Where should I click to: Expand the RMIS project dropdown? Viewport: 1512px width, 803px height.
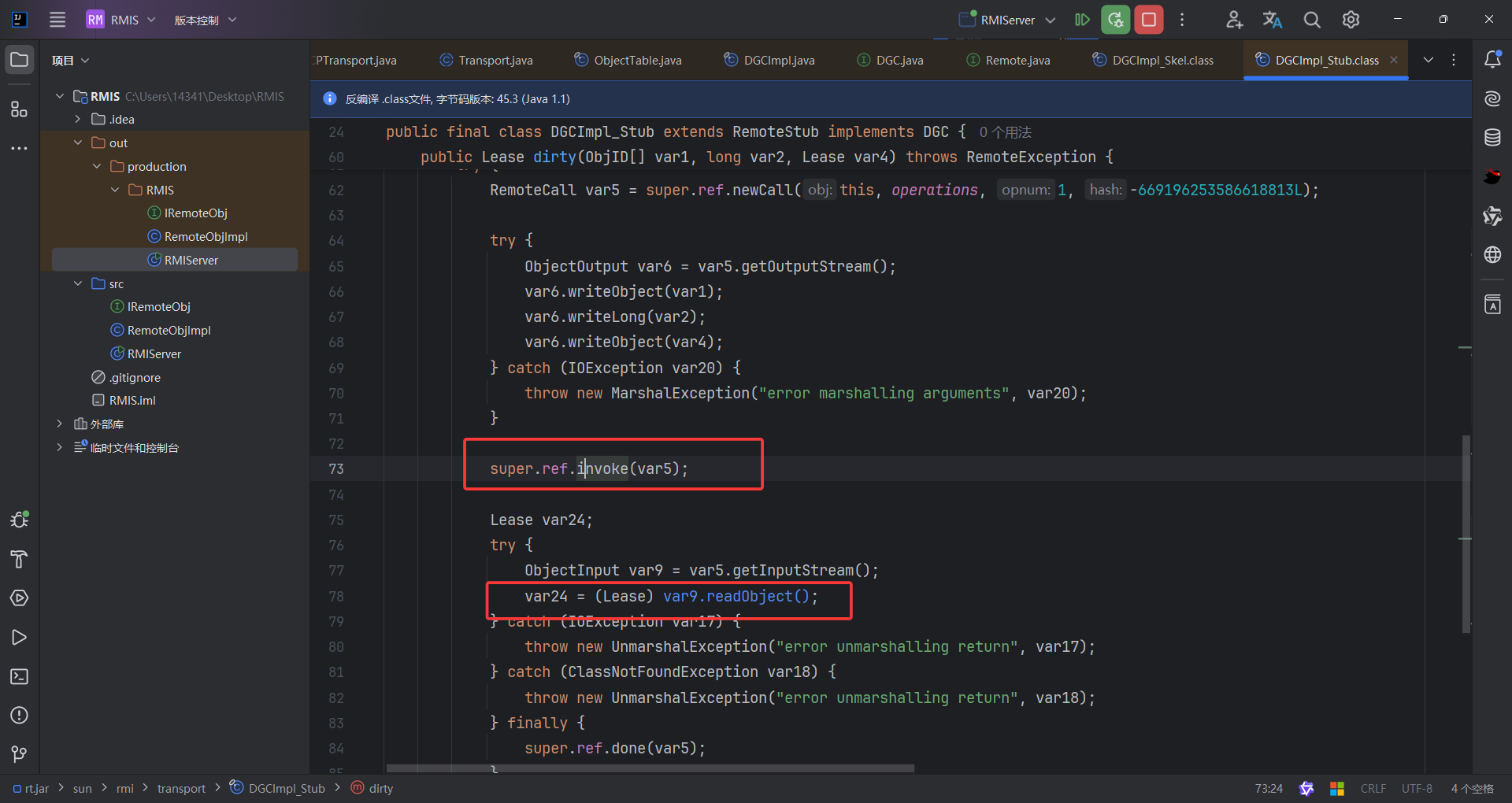tap(122, 20)
